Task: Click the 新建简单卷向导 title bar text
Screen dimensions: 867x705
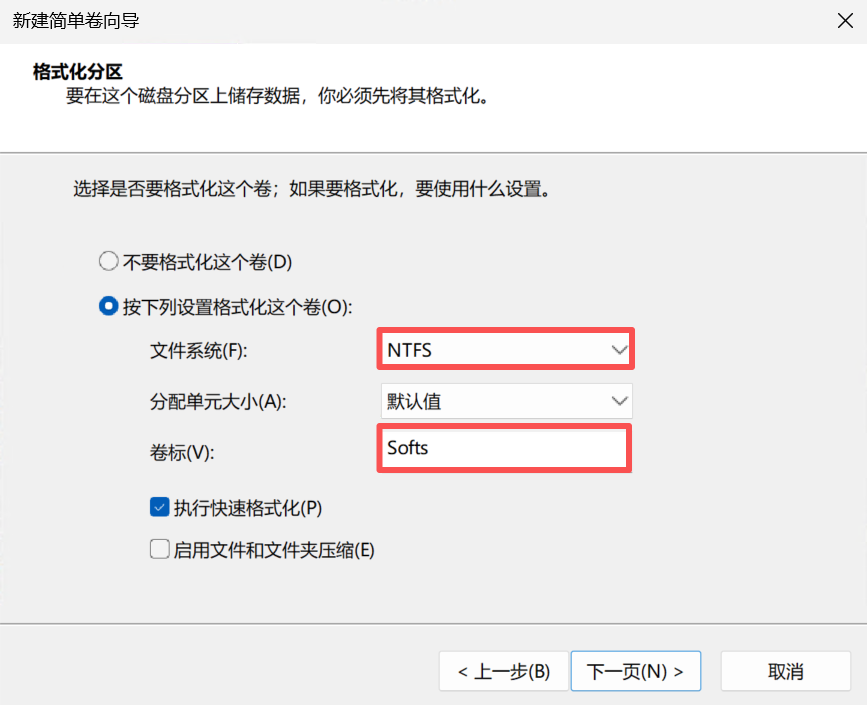Action: pos(75,21)
